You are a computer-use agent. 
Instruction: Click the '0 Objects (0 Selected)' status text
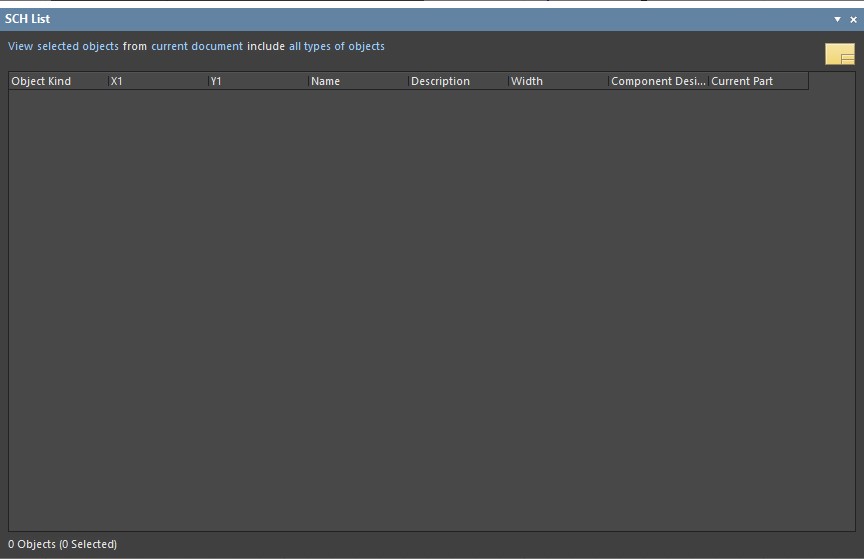tap(62, 544)
